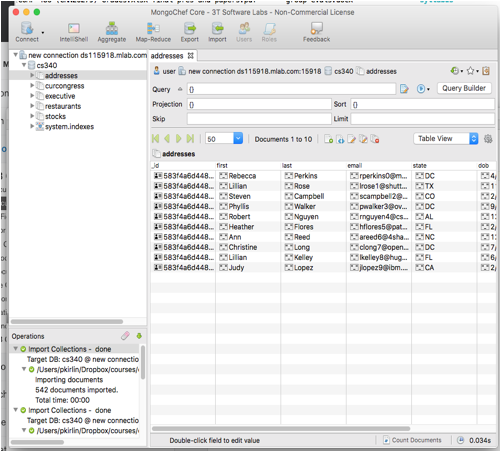Open the Users manager icon
Screen dimensions: 501x452
click(244, 33)
